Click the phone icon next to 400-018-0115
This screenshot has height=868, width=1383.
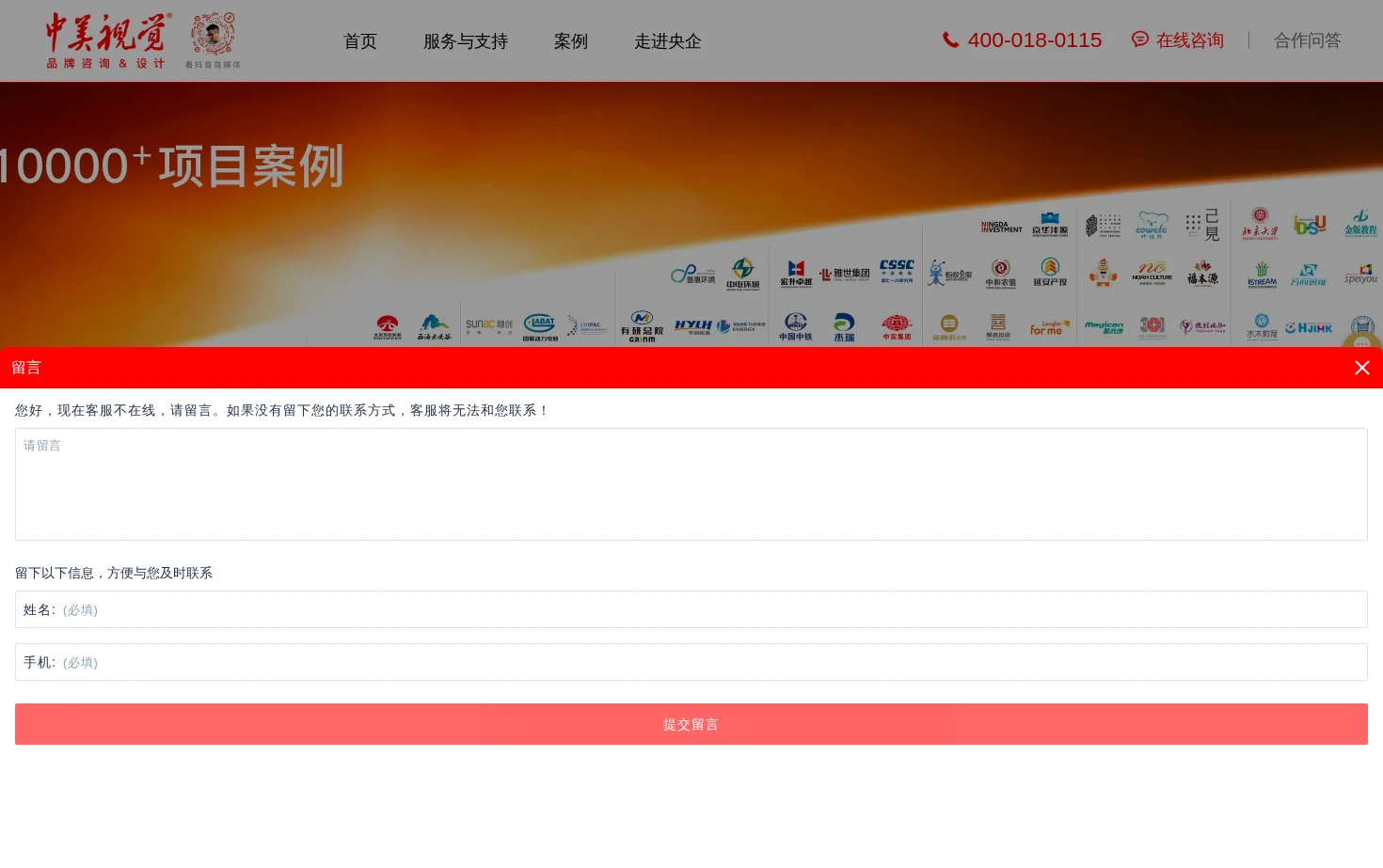click(951, 39)
